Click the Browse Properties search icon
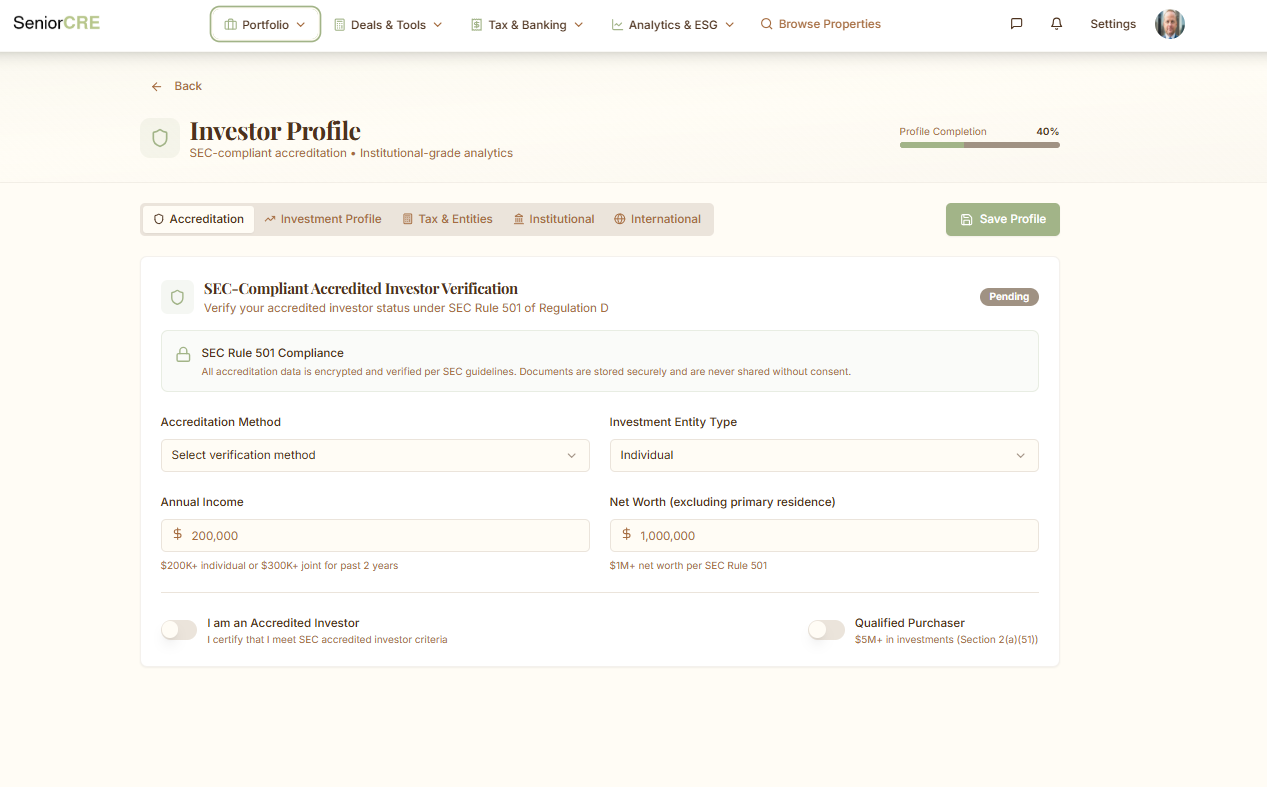Viewport: 1267px width, 787px height. pos(767,24)
